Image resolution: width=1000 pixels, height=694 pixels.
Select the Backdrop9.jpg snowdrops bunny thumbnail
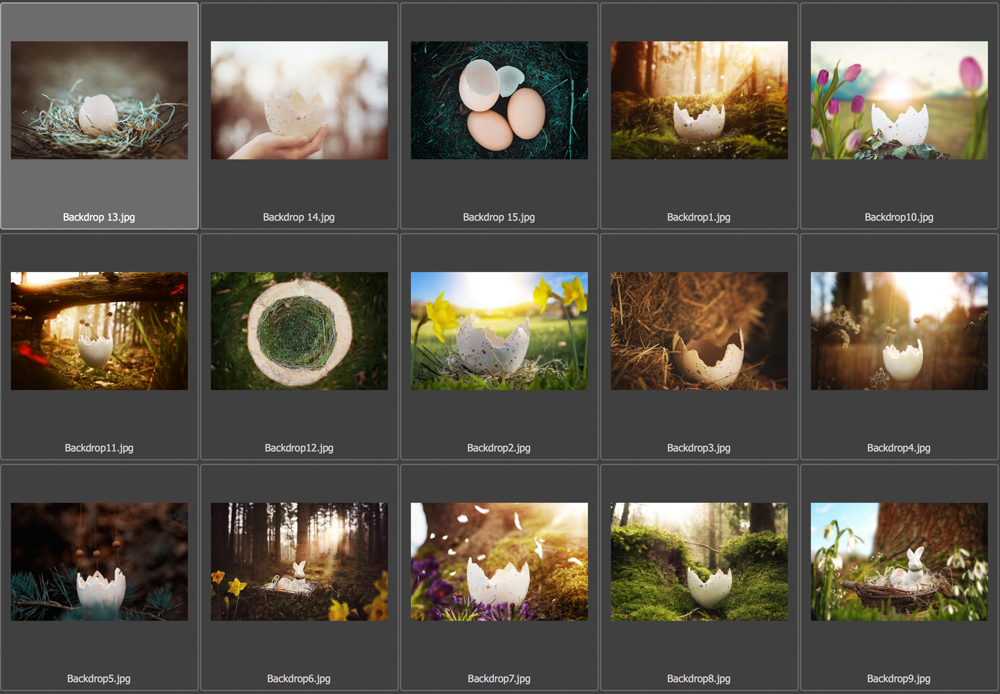[x=899, y=561]
